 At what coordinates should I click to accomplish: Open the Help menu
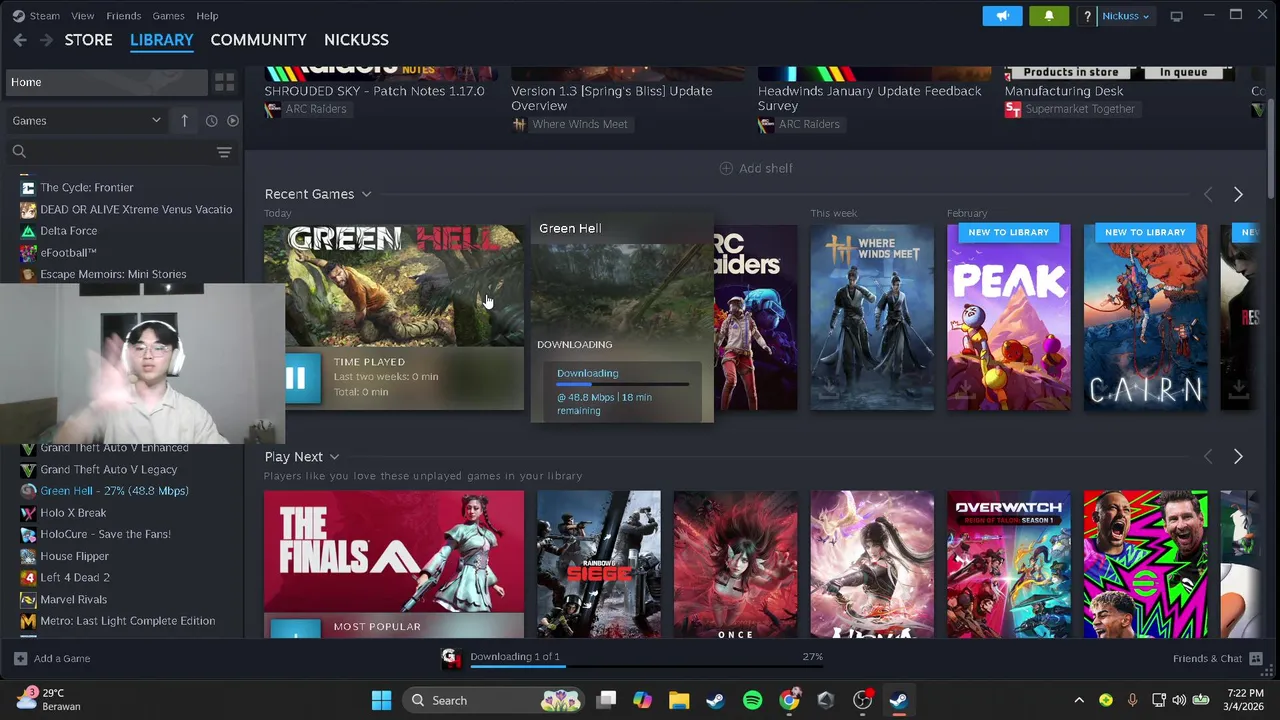(207, 16)
